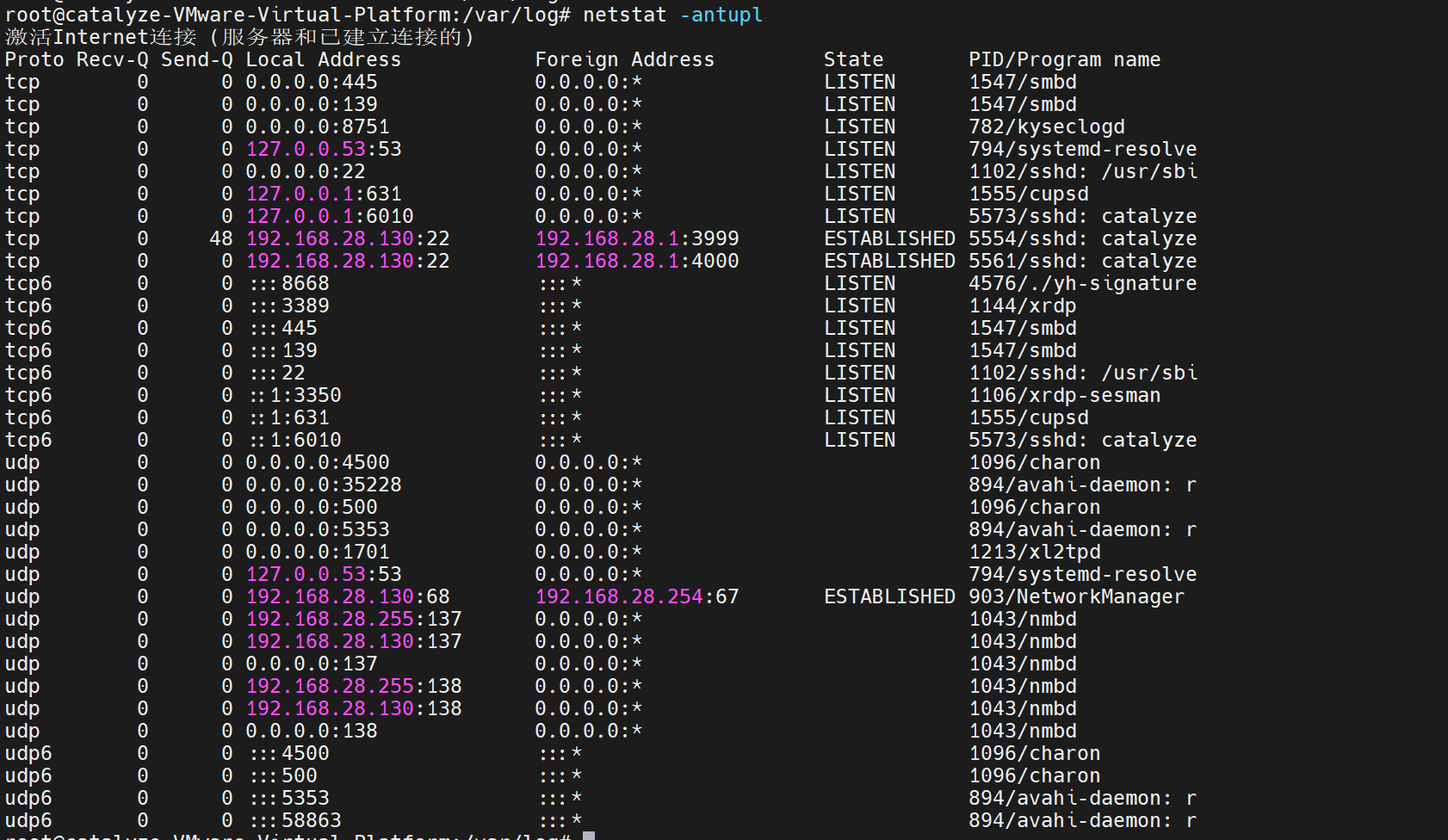
Task: Click the 1144/xrdp program entry
Action: (x=1022, y=306)
